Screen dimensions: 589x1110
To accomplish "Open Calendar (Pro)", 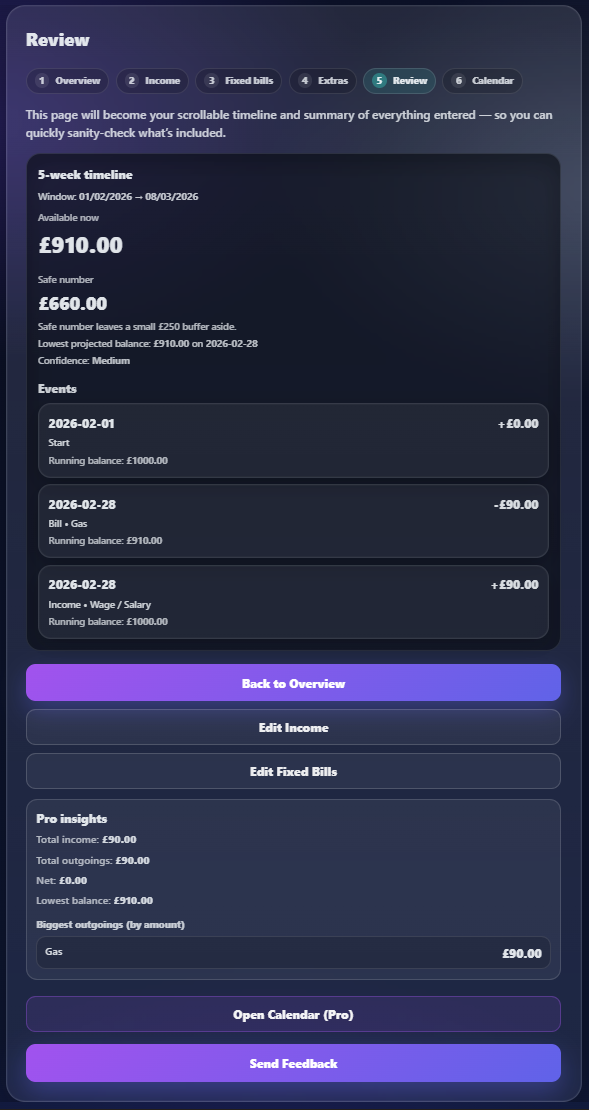I will click(x=294, y=1014).
